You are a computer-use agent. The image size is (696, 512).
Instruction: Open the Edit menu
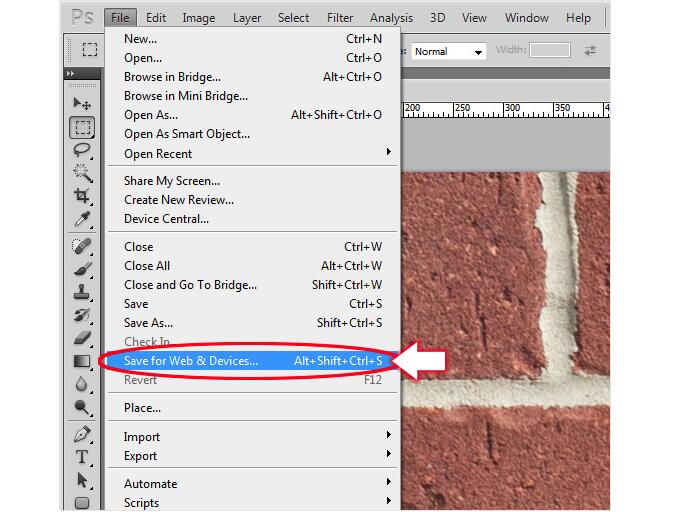[156, 18]
